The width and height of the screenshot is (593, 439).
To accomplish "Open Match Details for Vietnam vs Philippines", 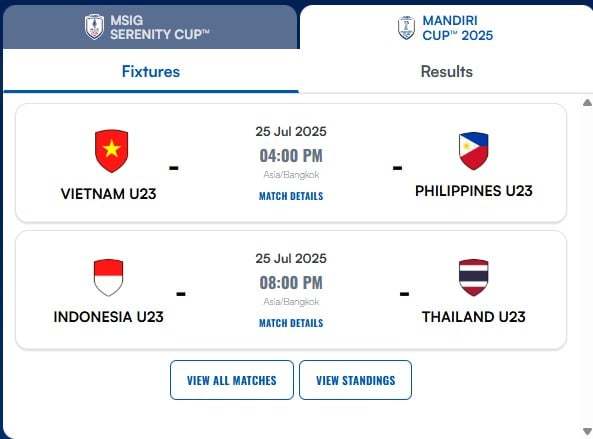I will pos(291,196).
